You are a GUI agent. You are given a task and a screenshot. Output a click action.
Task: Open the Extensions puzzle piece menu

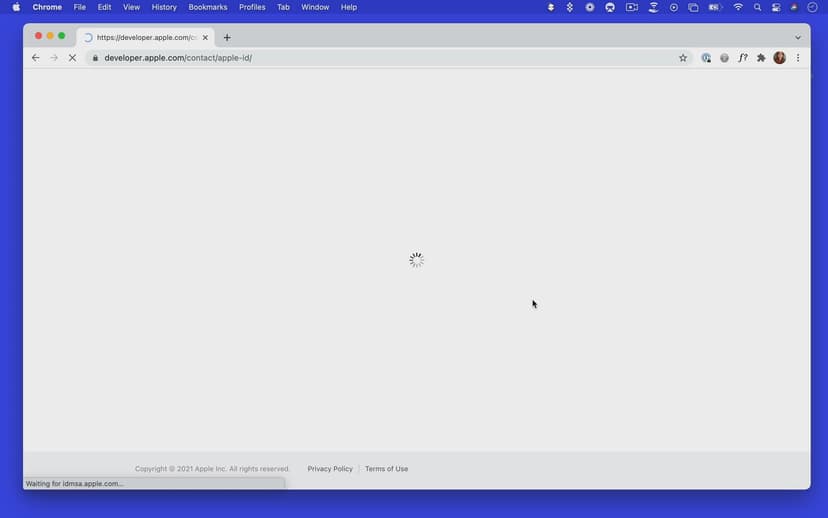point(761,58)
